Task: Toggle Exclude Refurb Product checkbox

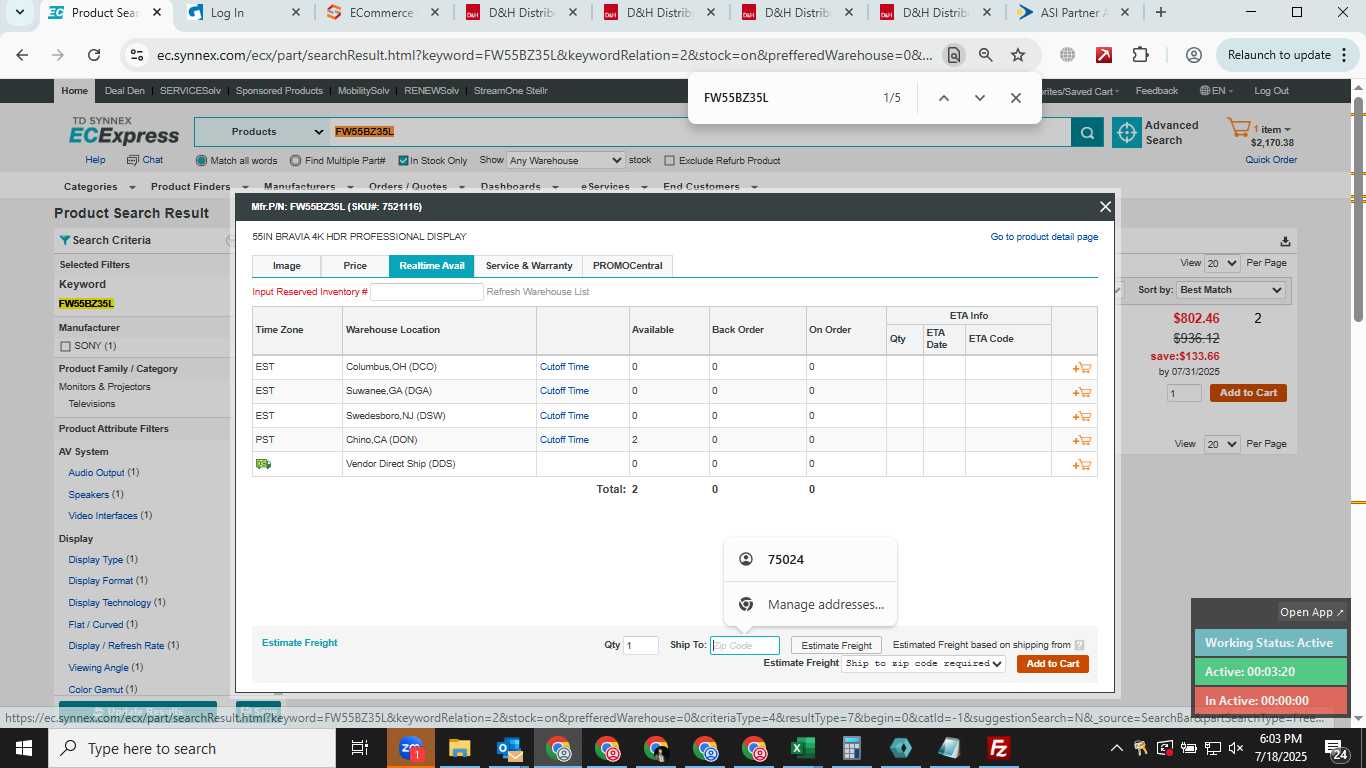Action: click(x=670, y=161)
